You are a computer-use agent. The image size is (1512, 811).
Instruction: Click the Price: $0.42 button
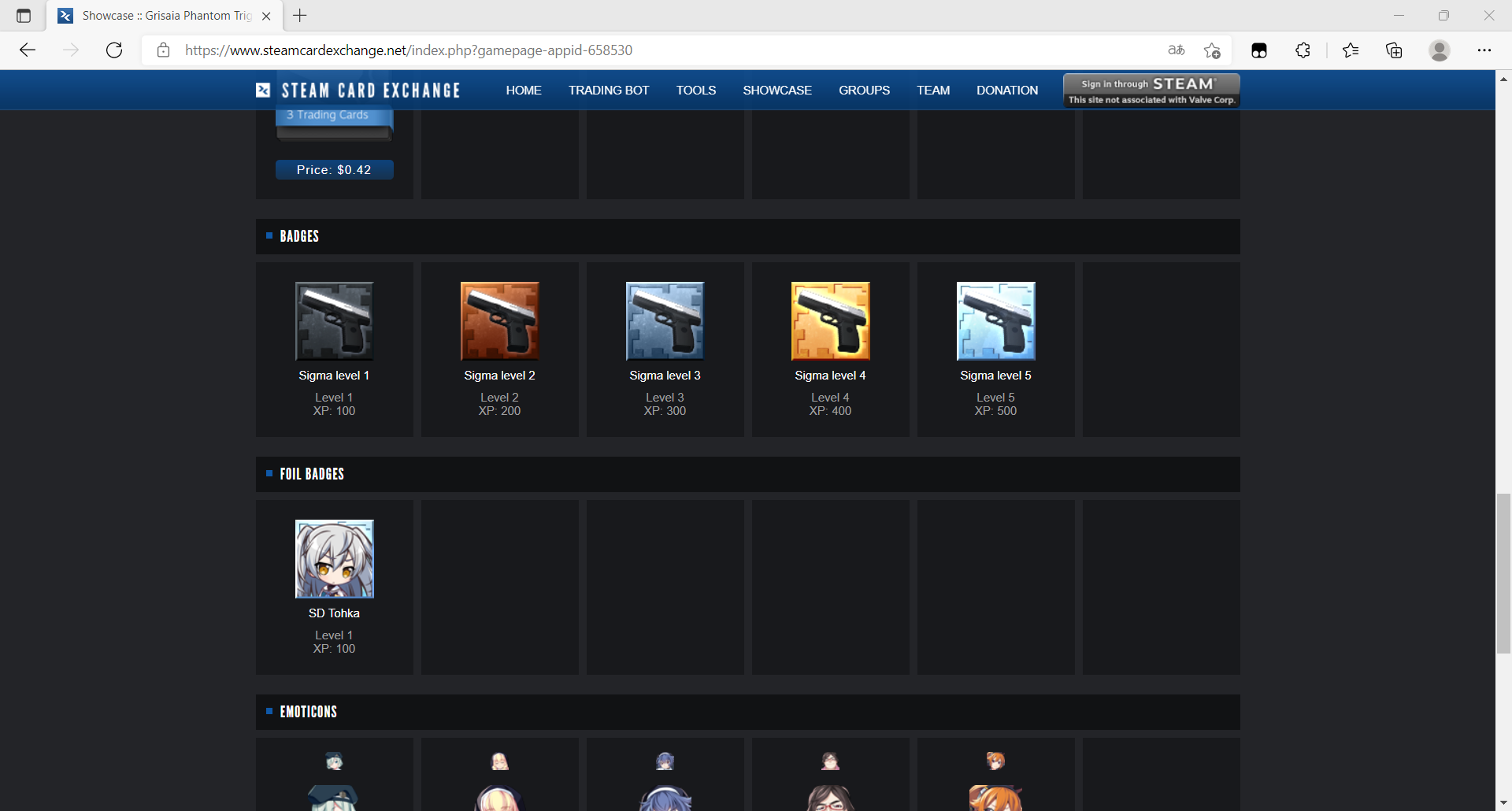(335, 170)
